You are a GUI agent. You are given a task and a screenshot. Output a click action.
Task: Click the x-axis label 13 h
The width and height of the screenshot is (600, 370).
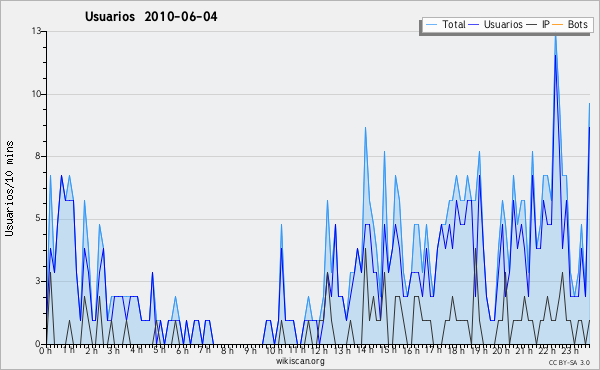tap(342, 350)
